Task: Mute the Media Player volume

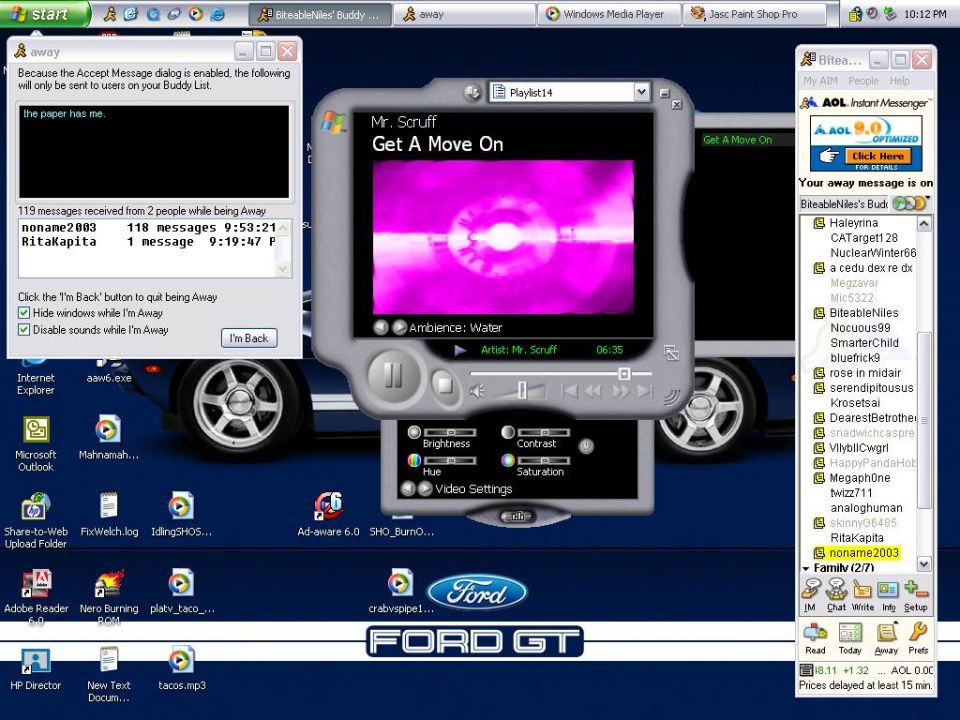Action: 478,391
